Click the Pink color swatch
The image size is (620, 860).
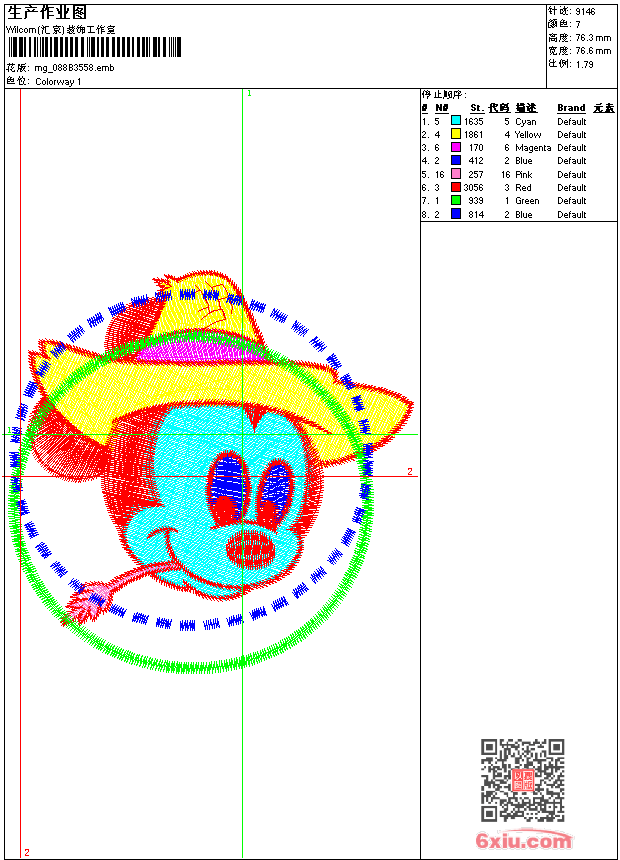pyautogui.click(x=456, y=174)
